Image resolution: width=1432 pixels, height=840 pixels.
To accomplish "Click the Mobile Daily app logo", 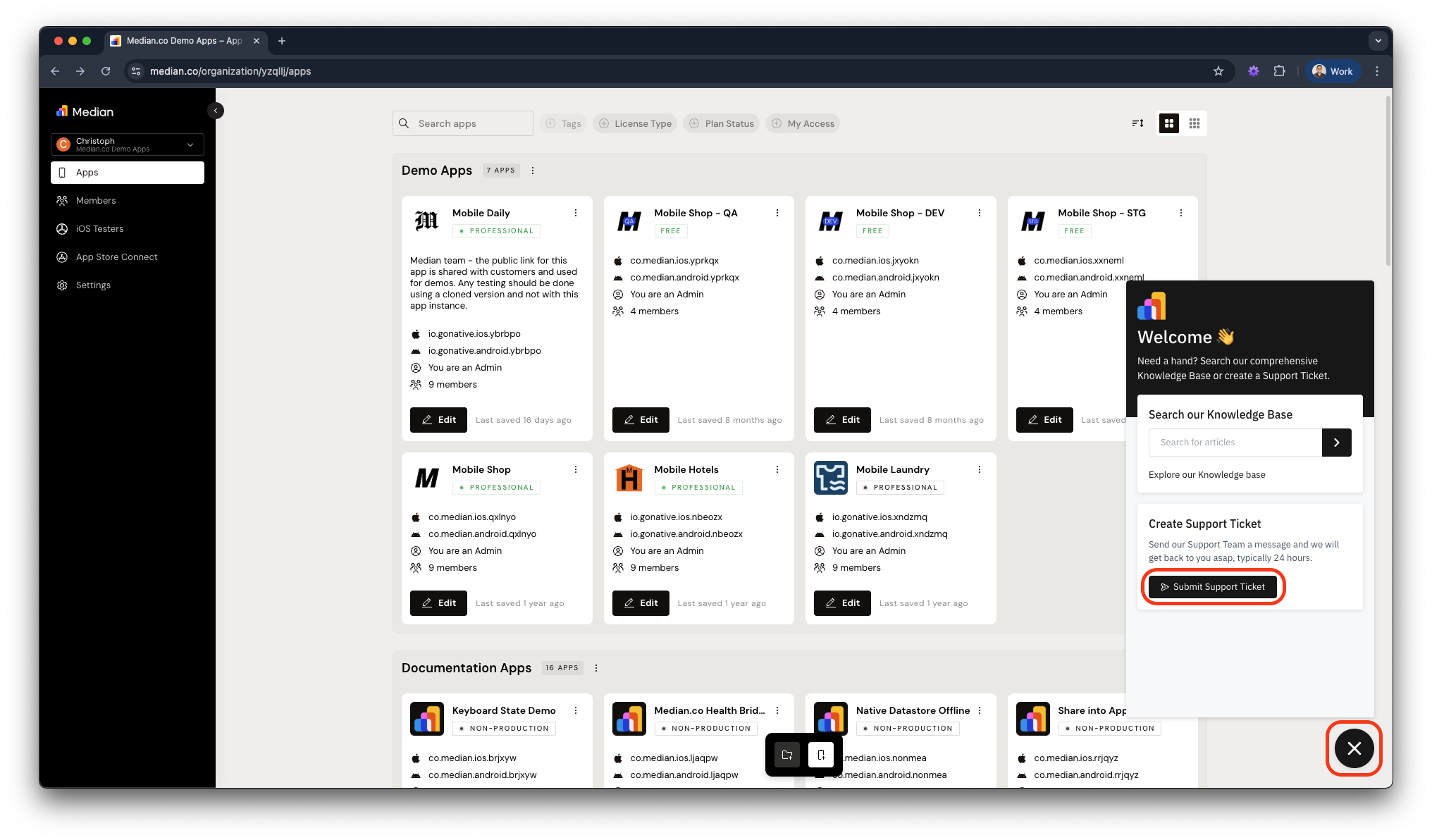I will [x=427, y=221].
